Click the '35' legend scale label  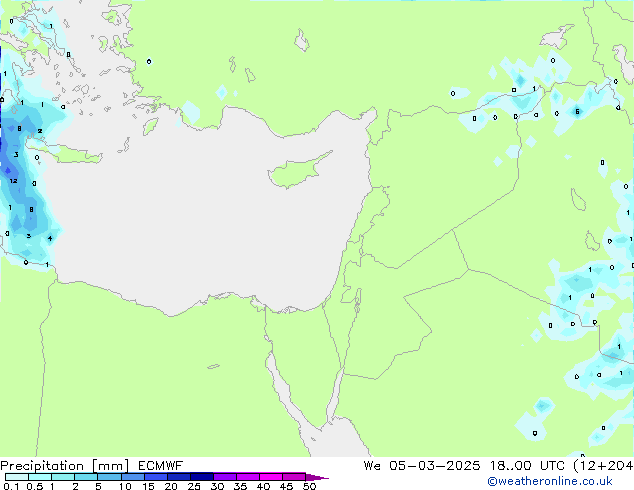click(x=240, y=486)
